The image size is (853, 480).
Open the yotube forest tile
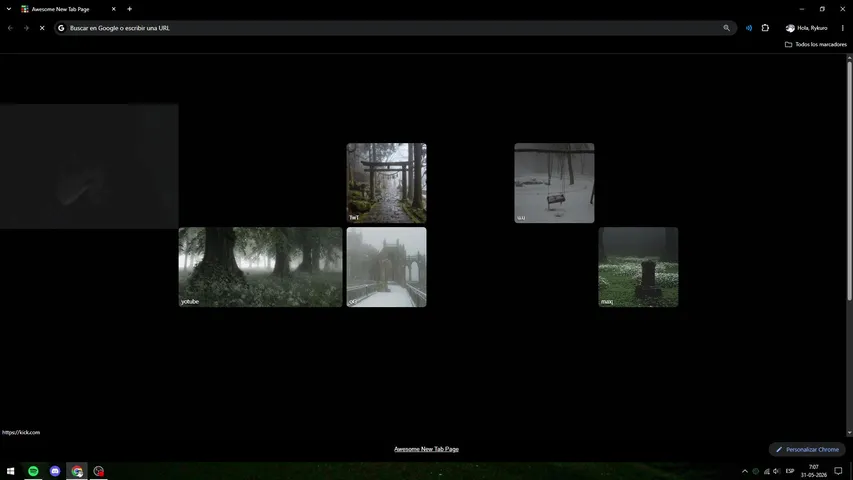pyautogui.click(x=261, y=267)
